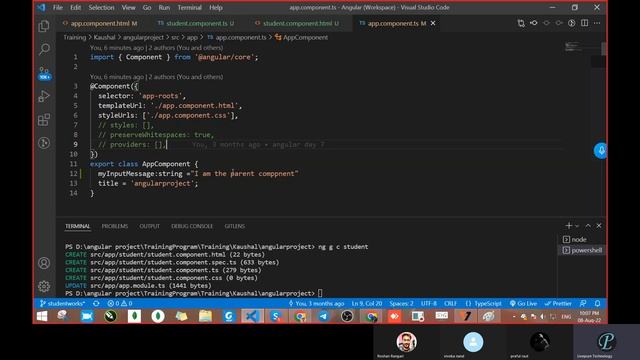Switch to app.component.html tab
The height and width of the screenshot is (360, 640).
pyautogui.click(x=100, y=23)
